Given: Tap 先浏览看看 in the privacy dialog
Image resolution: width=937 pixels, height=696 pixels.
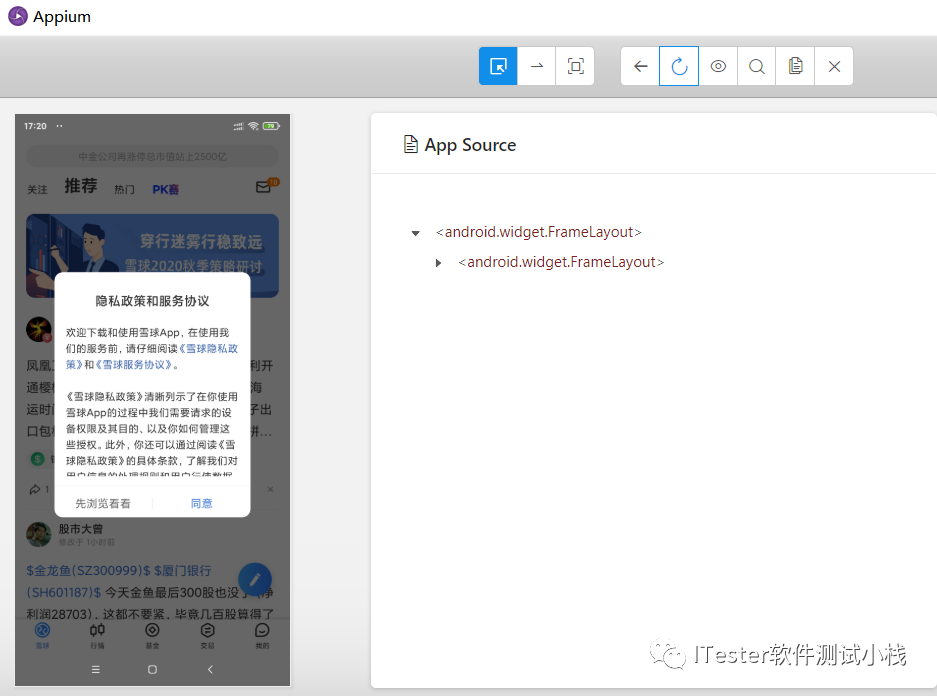Looking at the screenshot, I should (103, 503).
